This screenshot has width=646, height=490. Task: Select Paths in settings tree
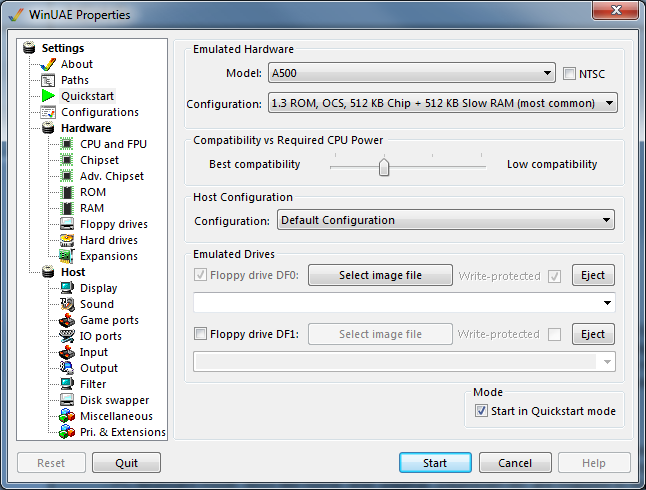(x=75, y=80)
